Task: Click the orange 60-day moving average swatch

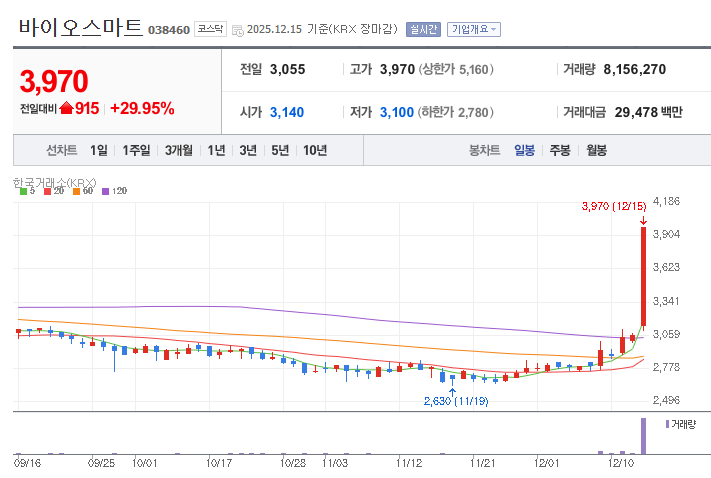Action: [x=77, y=191]
